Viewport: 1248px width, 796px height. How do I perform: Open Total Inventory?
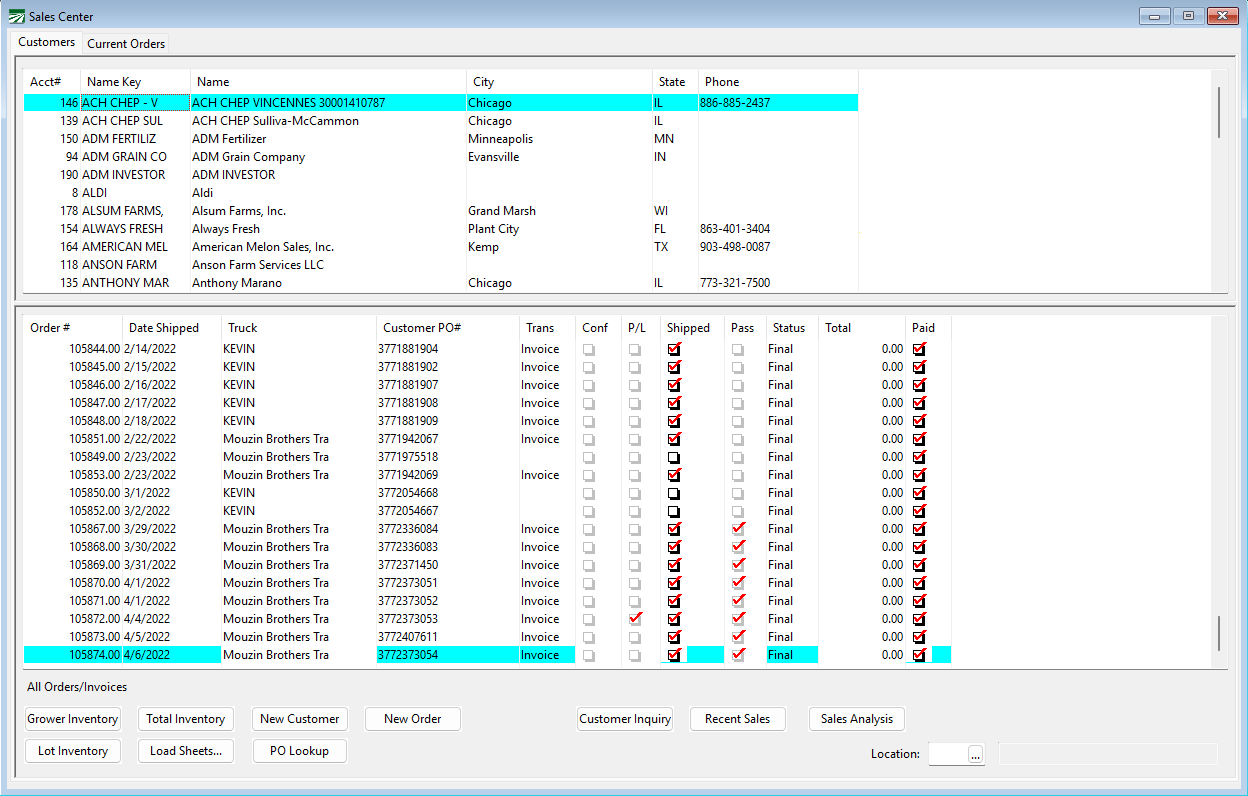186,719
